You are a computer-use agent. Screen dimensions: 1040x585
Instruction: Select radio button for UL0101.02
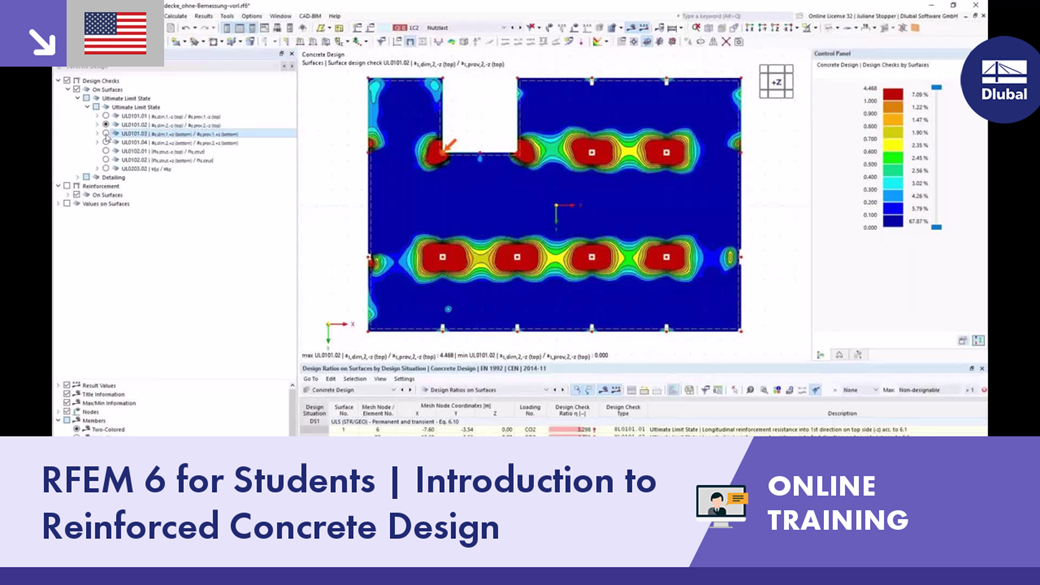tap(105, 125)
